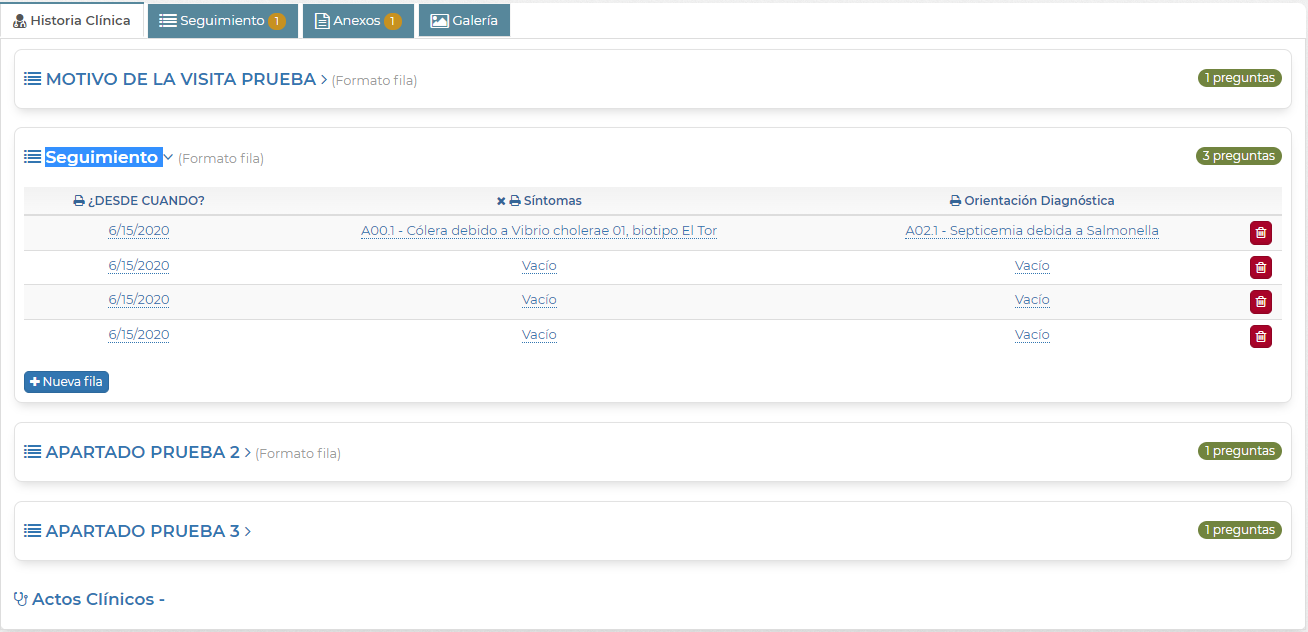Image resolution: width=1308 pixels, height=632 pixels.
Task: Click printer icon beside Orientación Diagnóstica
Action: [955, 201]
